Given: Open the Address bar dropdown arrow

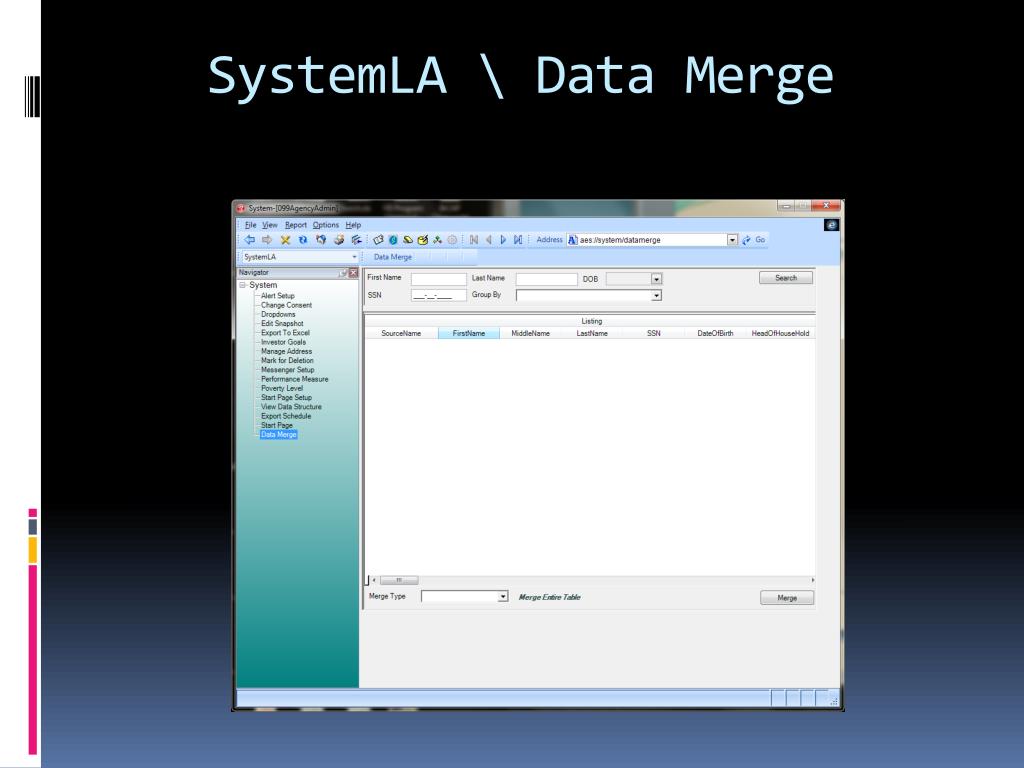Looking at the screenshot, I should [x=732, y=240].
